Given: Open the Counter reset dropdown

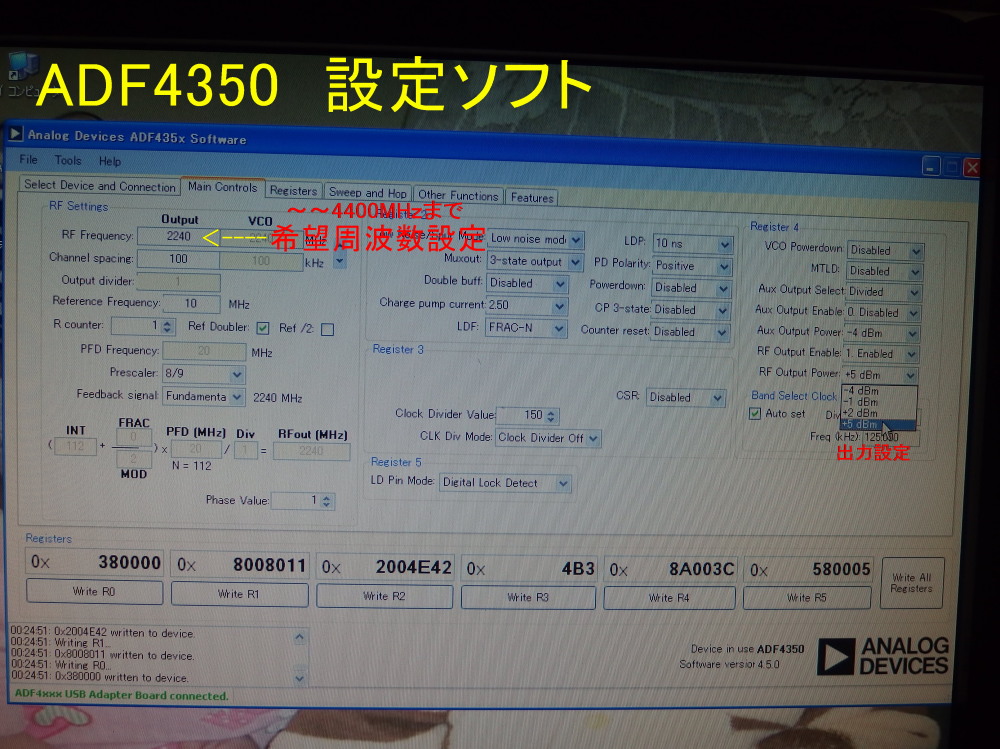Looking at the screenshot, I should [x=721, y=332].
